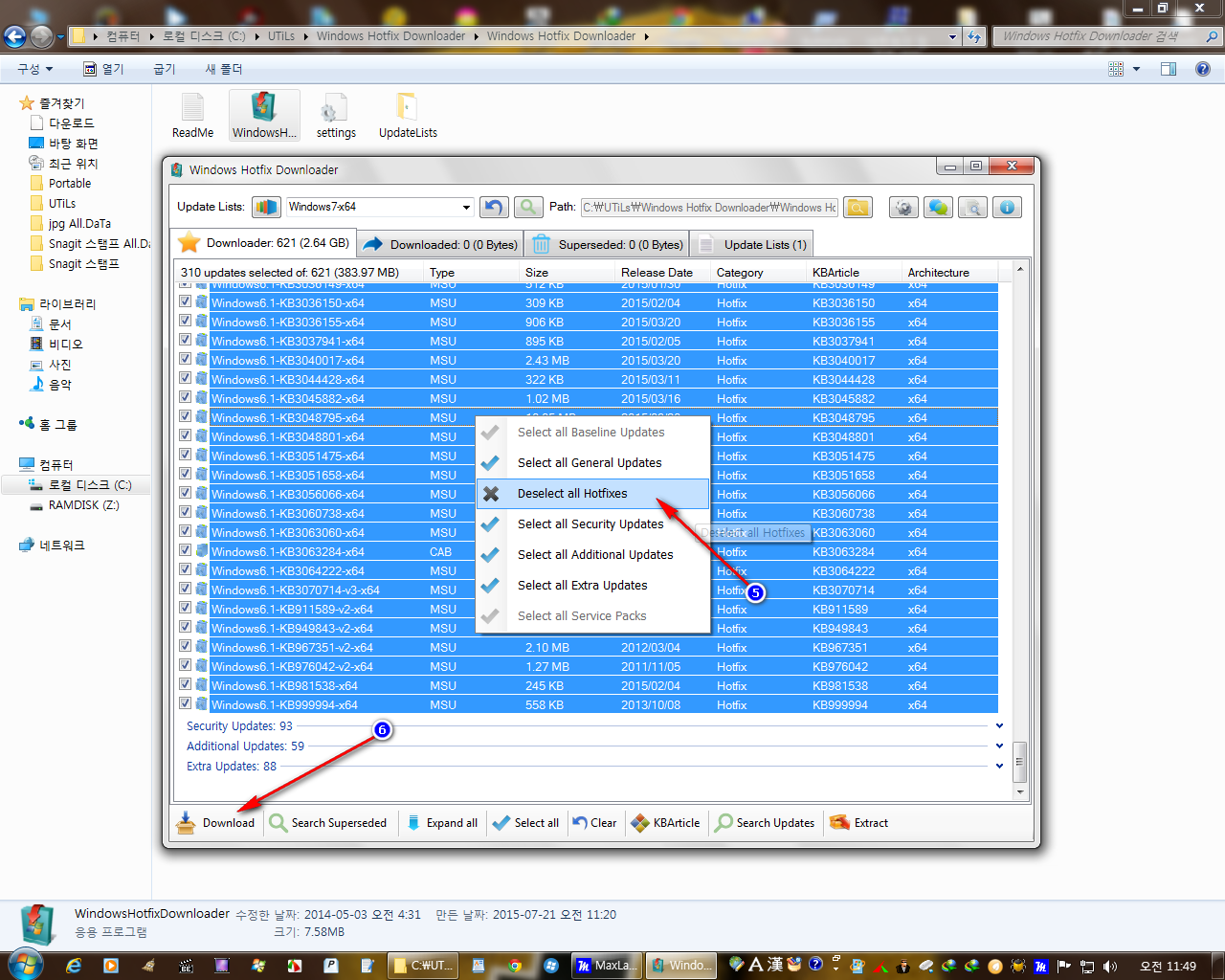
Task: Select the WindowsH... application icon in Explorer
Action: 264,117
